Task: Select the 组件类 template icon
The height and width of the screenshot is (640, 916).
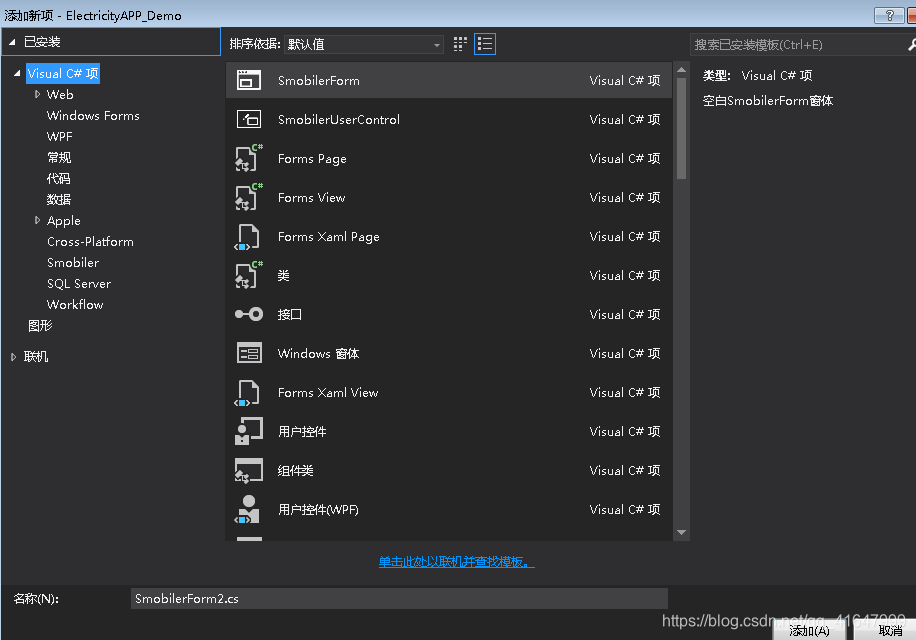Action: tap(249, 470)
